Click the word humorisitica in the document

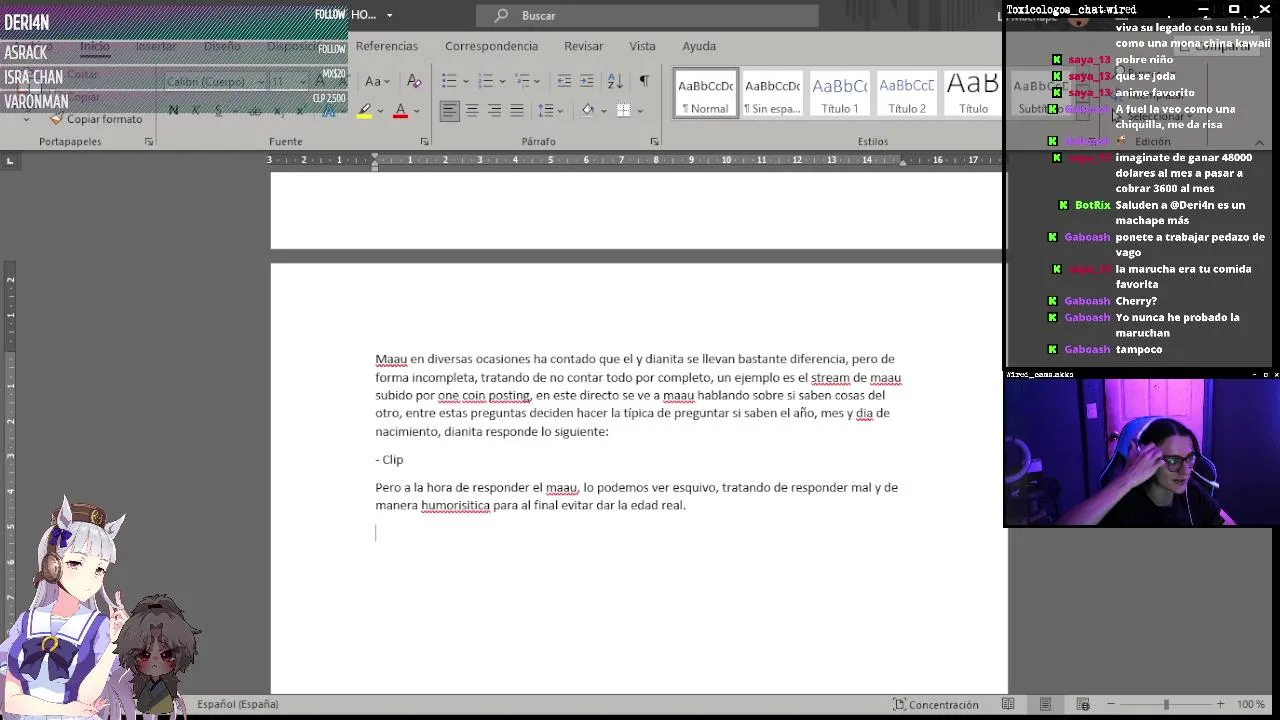tap(455, 505)
